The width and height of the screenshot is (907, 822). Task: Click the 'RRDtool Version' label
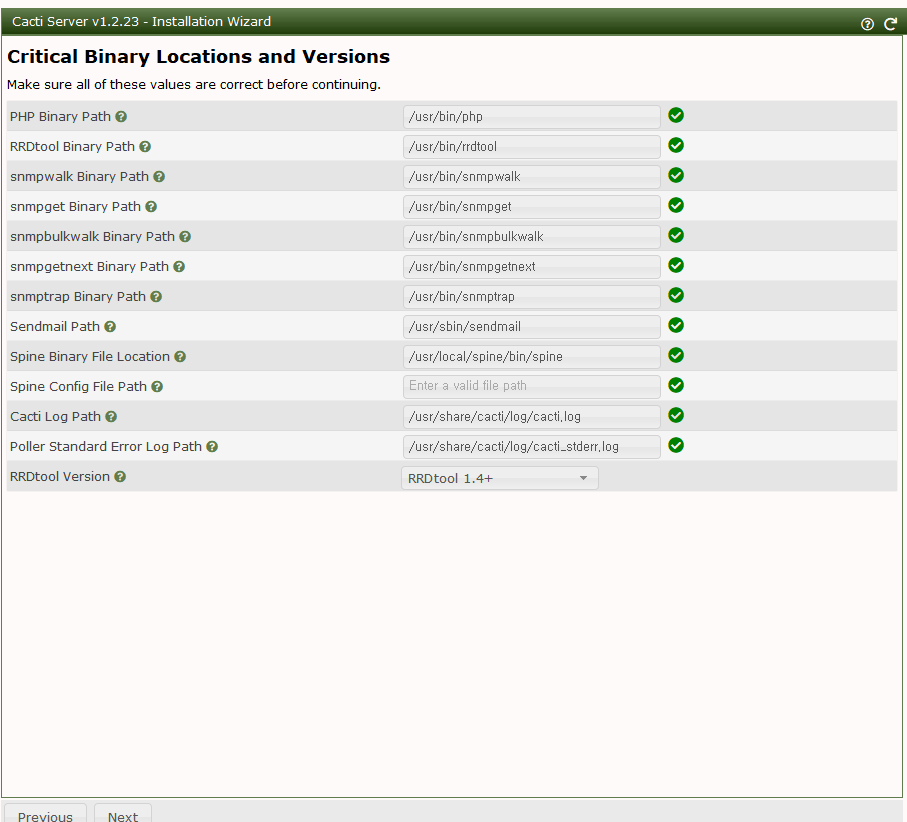tap(60, 477)
